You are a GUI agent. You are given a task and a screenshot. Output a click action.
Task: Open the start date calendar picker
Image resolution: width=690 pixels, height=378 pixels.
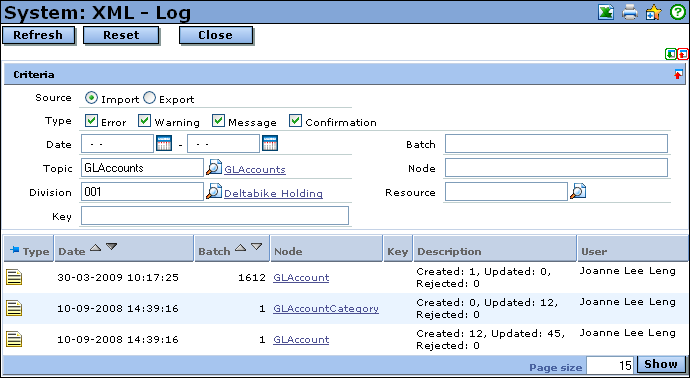click(164, 143)
